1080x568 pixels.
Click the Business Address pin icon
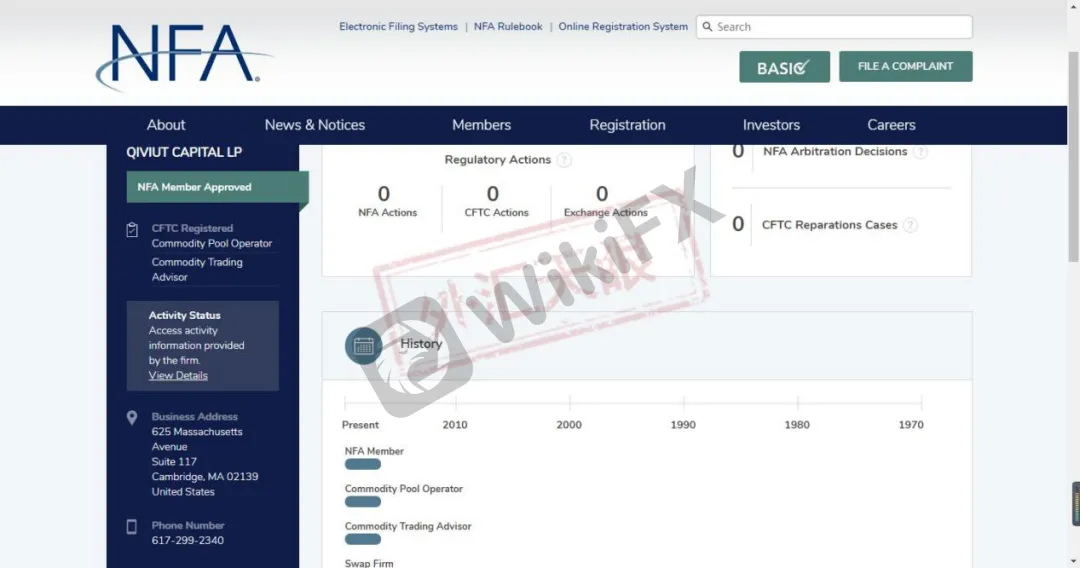[132, 418]
